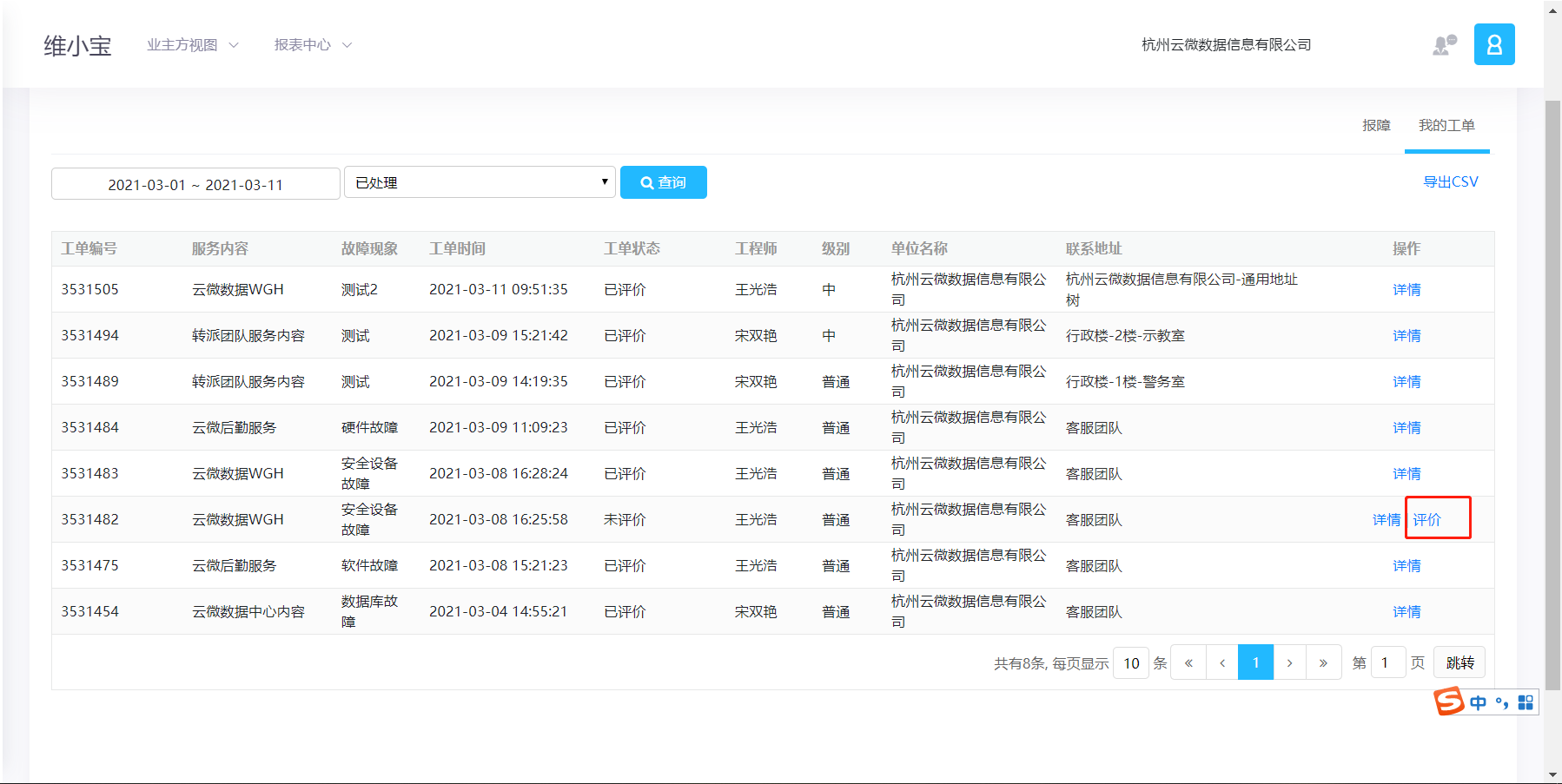1562x784 pixels.
Task: Open the message notification icon
Action: click(1444, 45)
